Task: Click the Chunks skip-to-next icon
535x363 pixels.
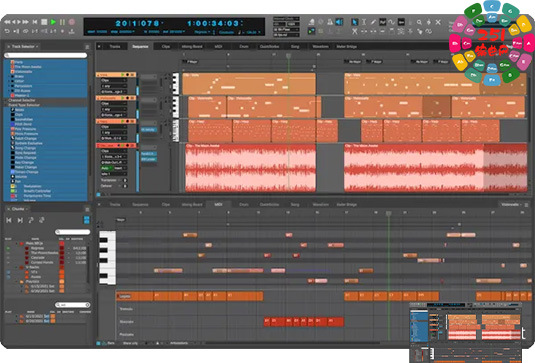Action: [20, 220]
